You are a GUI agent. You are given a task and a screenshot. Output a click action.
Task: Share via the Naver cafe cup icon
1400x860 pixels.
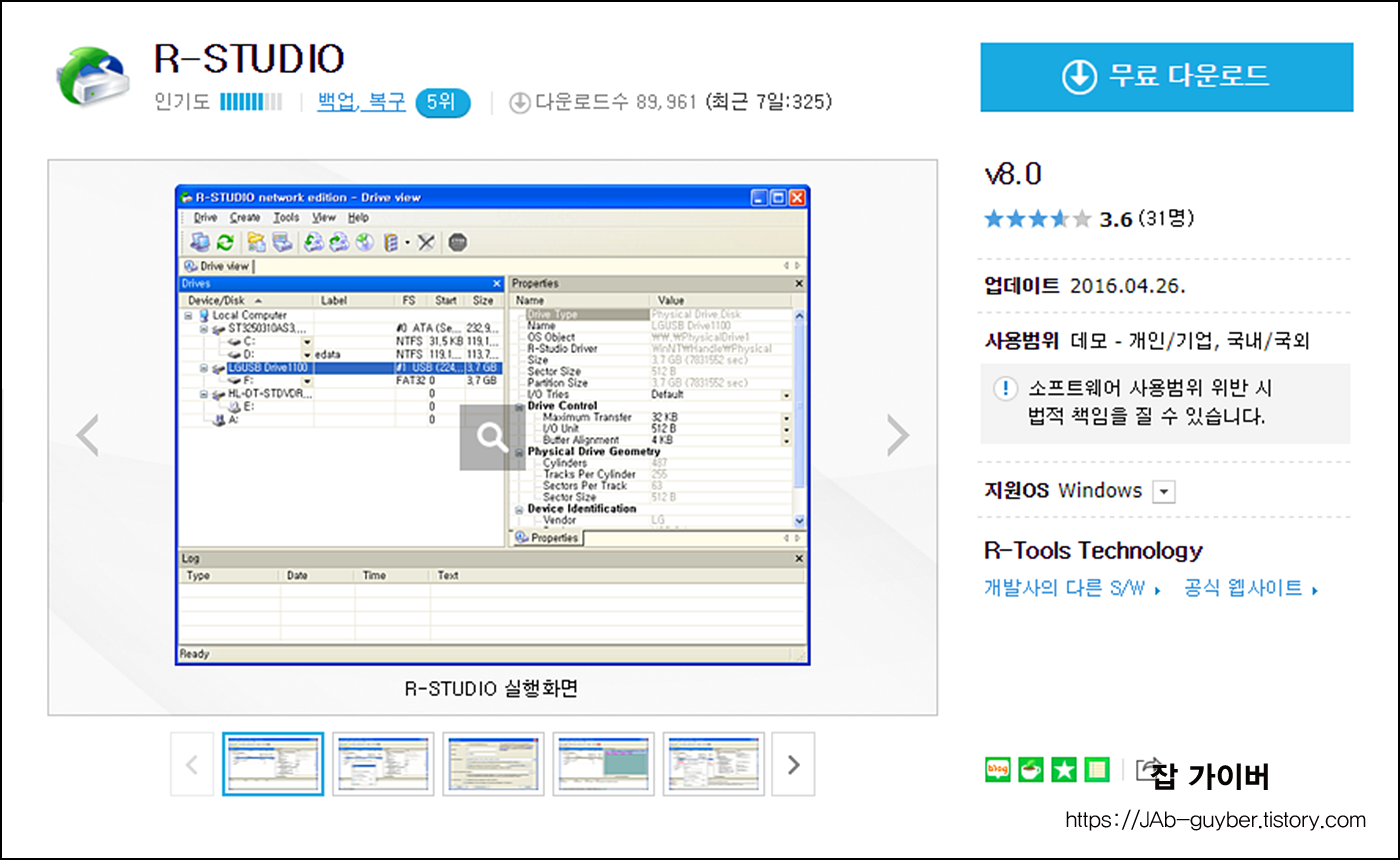(1031, 769)
